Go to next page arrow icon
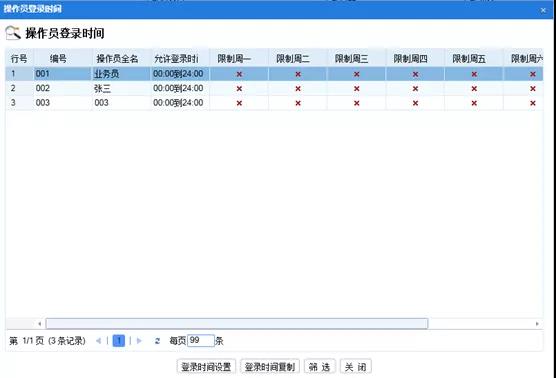Viewport: 556px width, 378px height. click(x=139, y=341)
